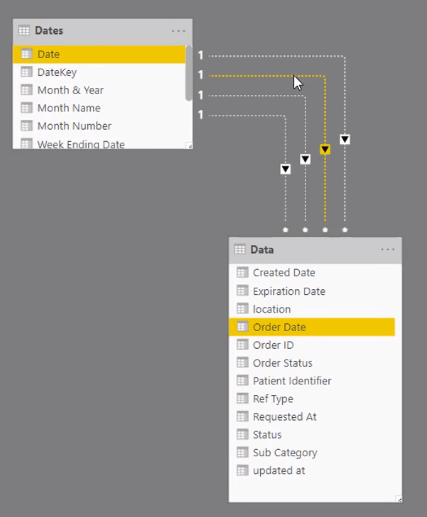
Task: Select the Sub Category column
Action: (x=312, y=452)
